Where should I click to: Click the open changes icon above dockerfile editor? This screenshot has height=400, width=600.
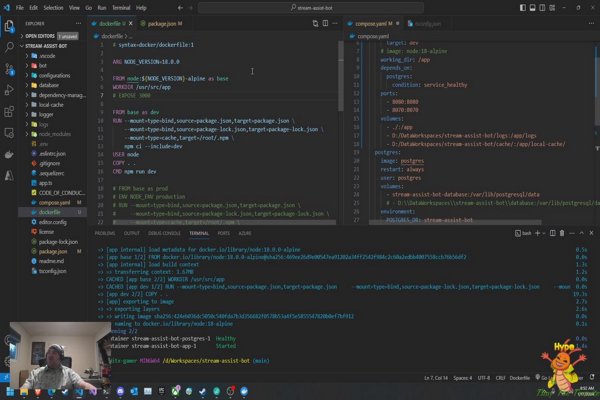tap(315, 23)
